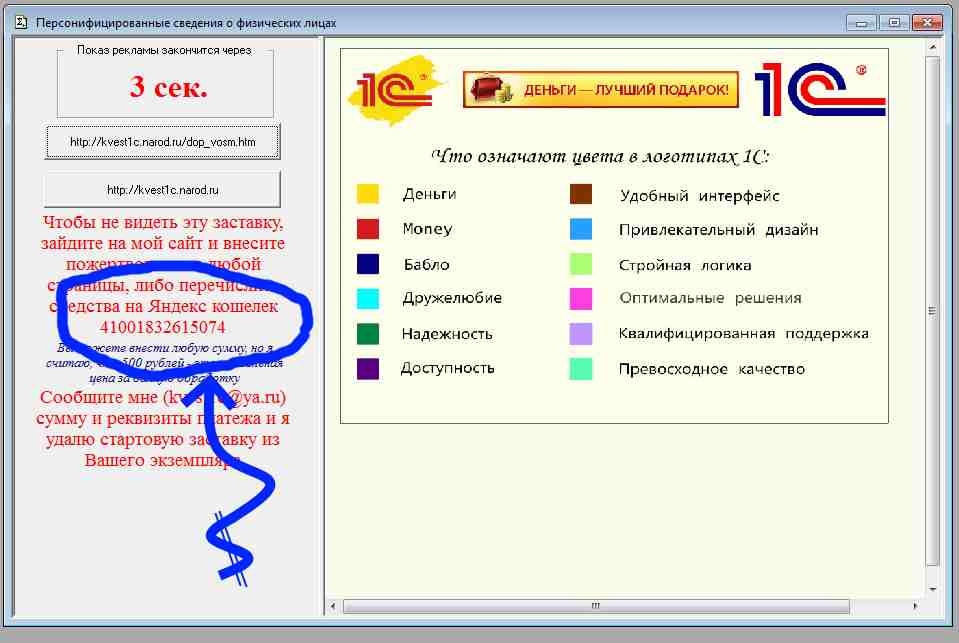Select the 'Бабло' label
Image resolution: width=959 pixels, height=643 pixels.
click(426, 264)
